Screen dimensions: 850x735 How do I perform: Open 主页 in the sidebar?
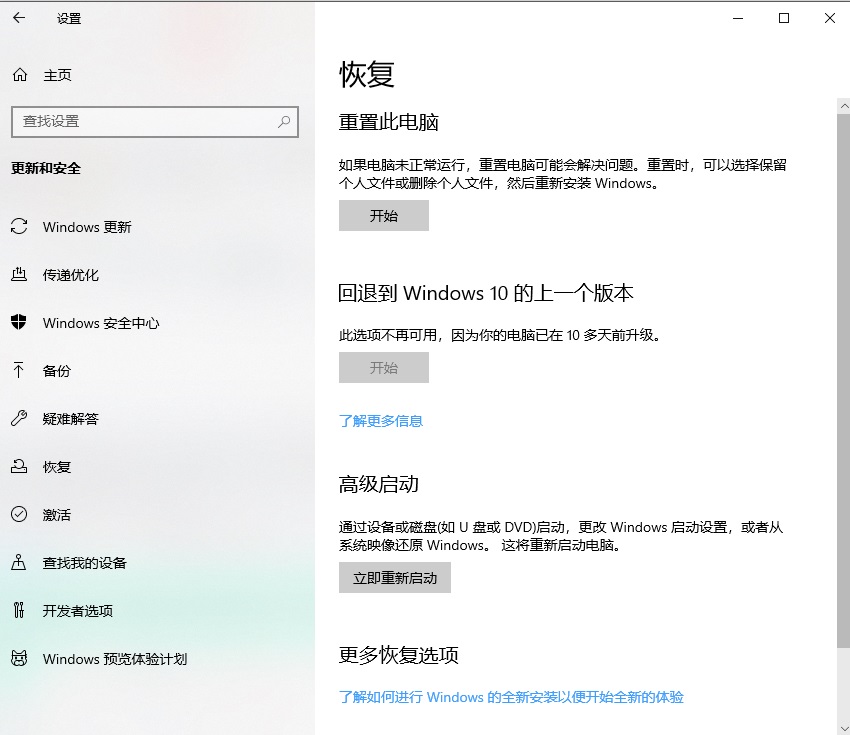tap(57, 75)
